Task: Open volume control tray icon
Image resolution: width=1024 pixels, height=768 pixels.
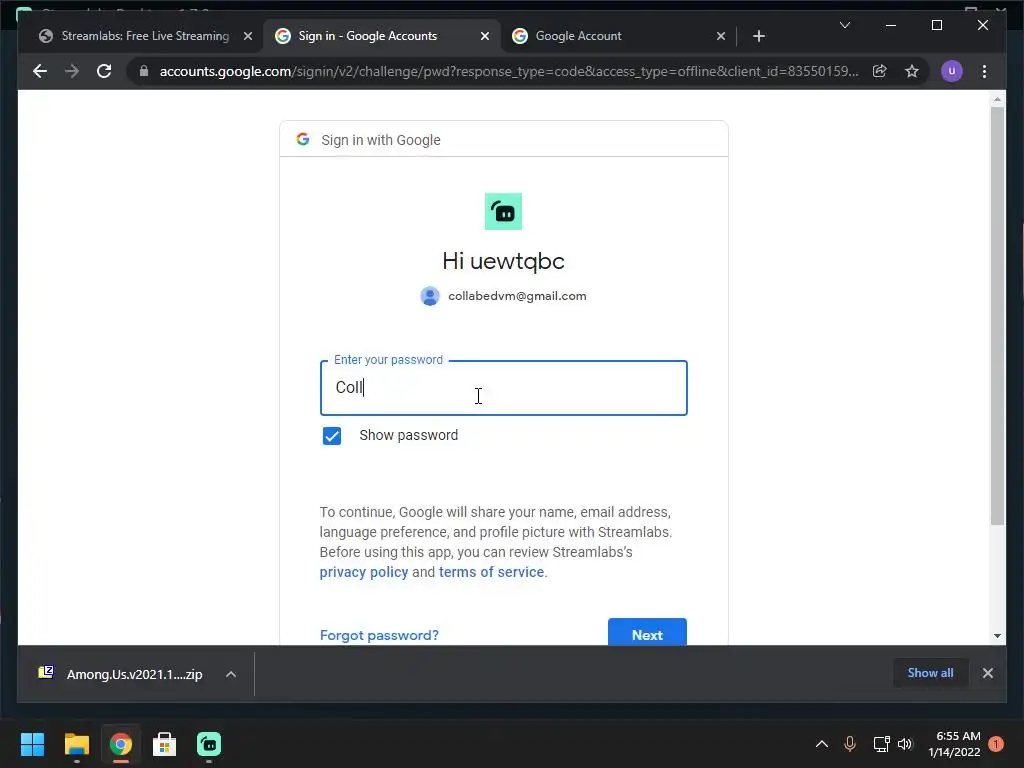Action: point(904,744)
